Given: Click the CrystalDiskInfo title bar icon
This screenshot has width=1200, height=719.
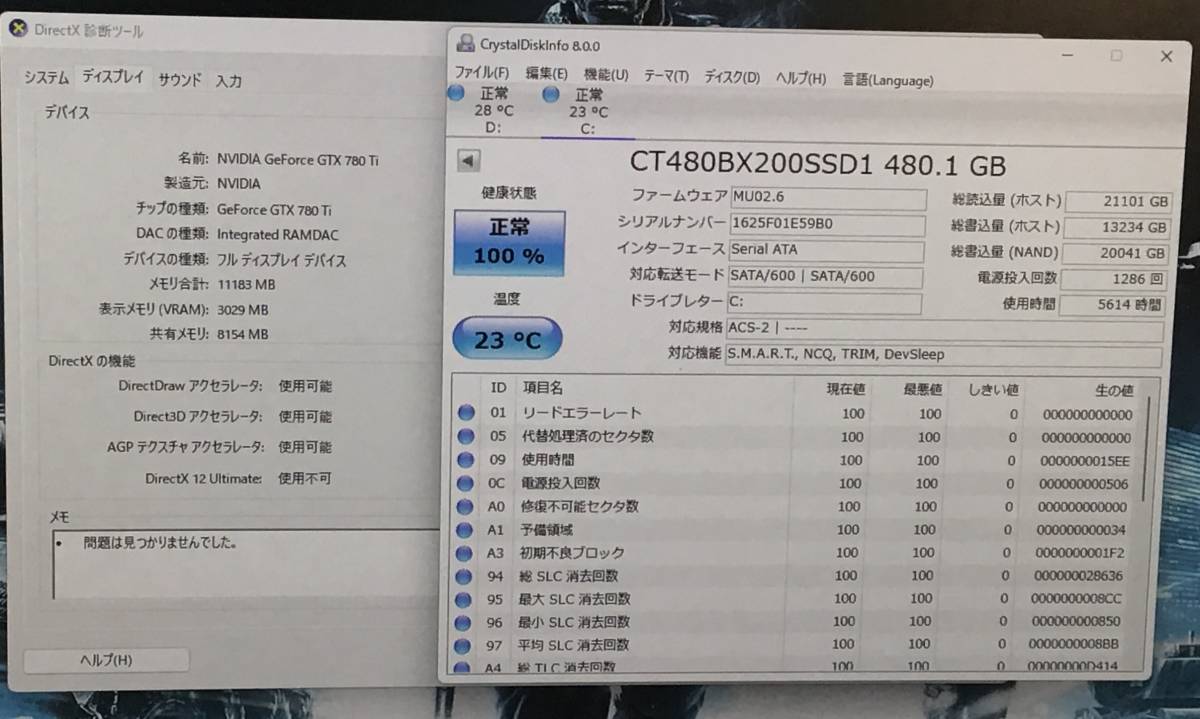Looking at the screenshot, I should tap(466, 43).
